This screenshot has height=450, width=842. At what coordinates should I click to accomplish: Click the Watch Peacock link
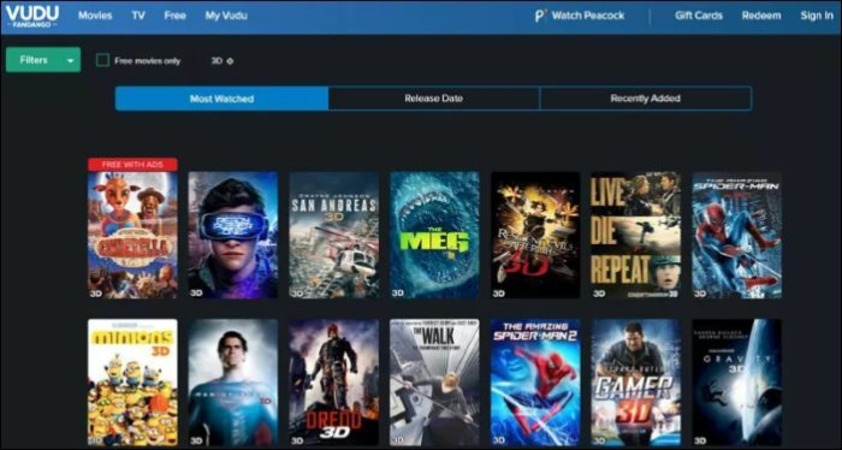point(588,16)
